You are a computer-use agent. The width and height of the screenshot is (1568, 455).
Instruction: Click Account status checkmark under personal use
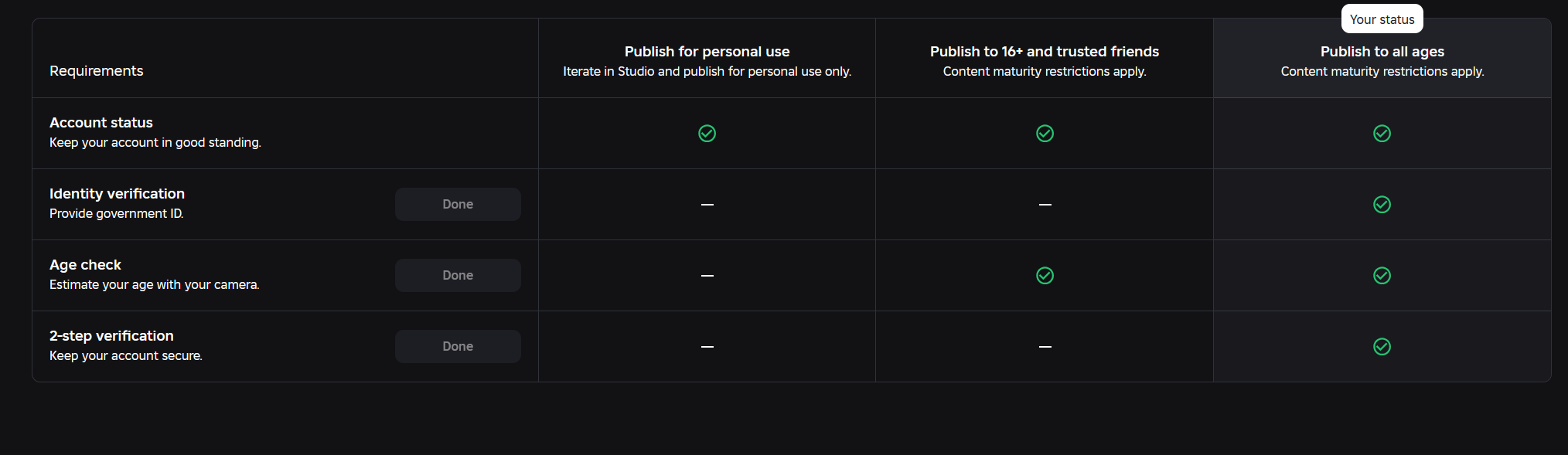pos(707,134)
